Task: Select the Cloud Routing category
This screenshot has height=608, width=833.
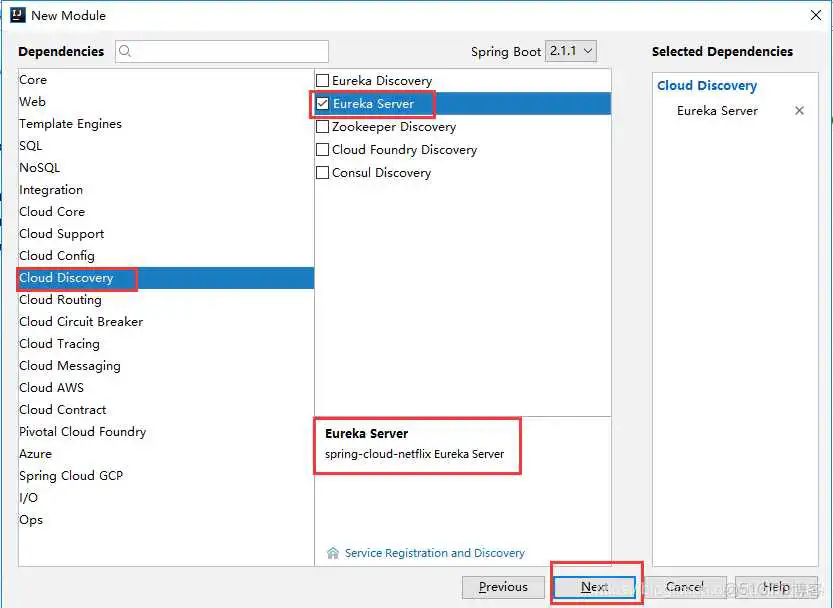Action: 60,300
